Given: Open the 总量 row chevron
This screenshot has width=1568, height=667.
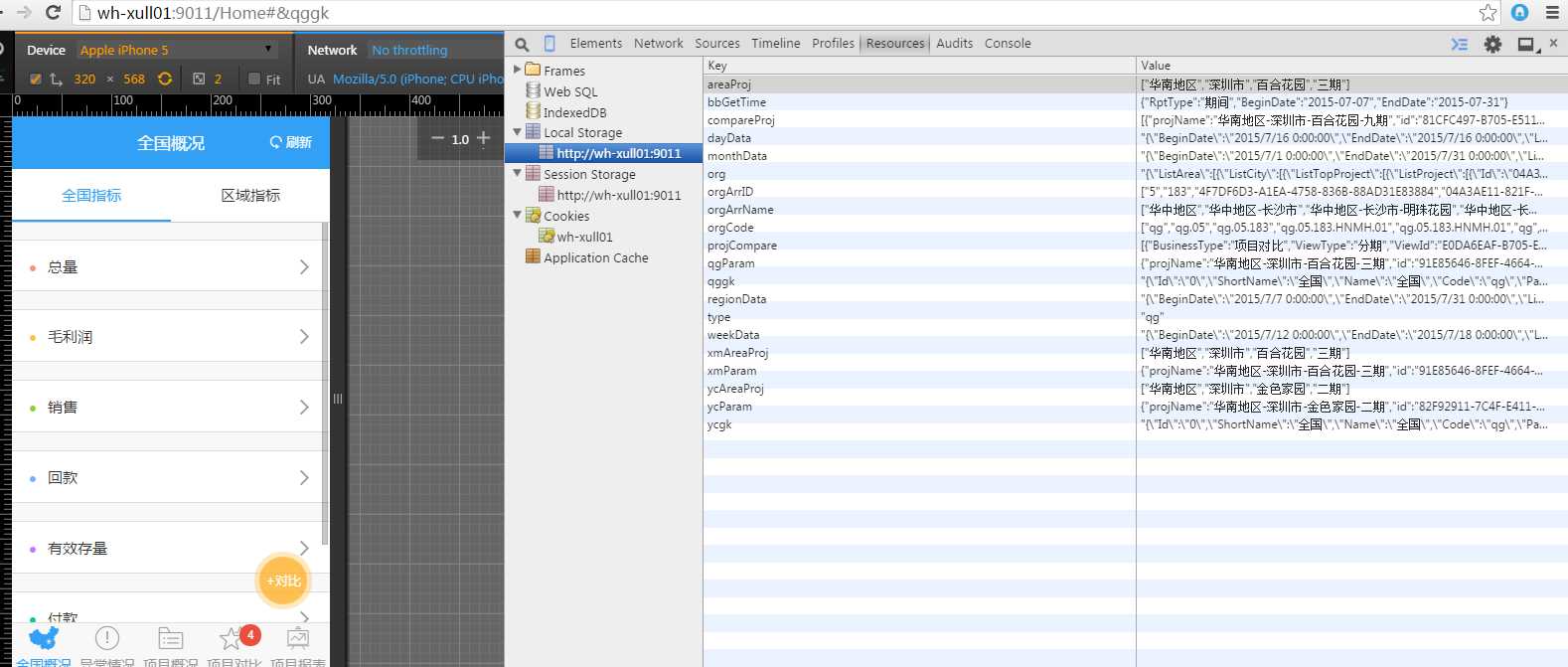Looking at the screenshot, I should [x=304, y=266].
